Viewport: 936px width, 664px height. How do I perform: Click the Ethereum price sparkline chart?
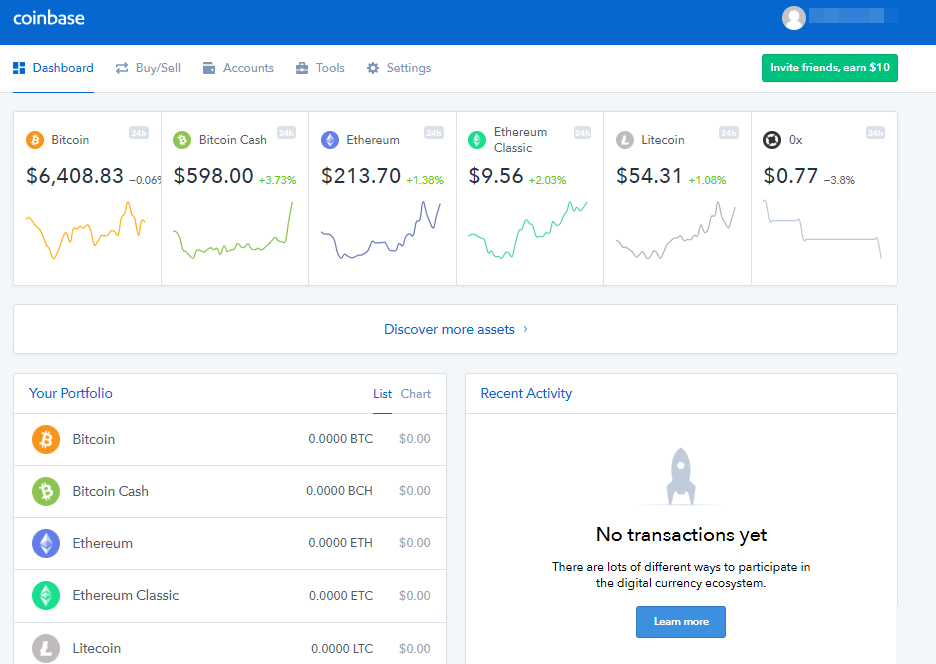coord(381,230)
